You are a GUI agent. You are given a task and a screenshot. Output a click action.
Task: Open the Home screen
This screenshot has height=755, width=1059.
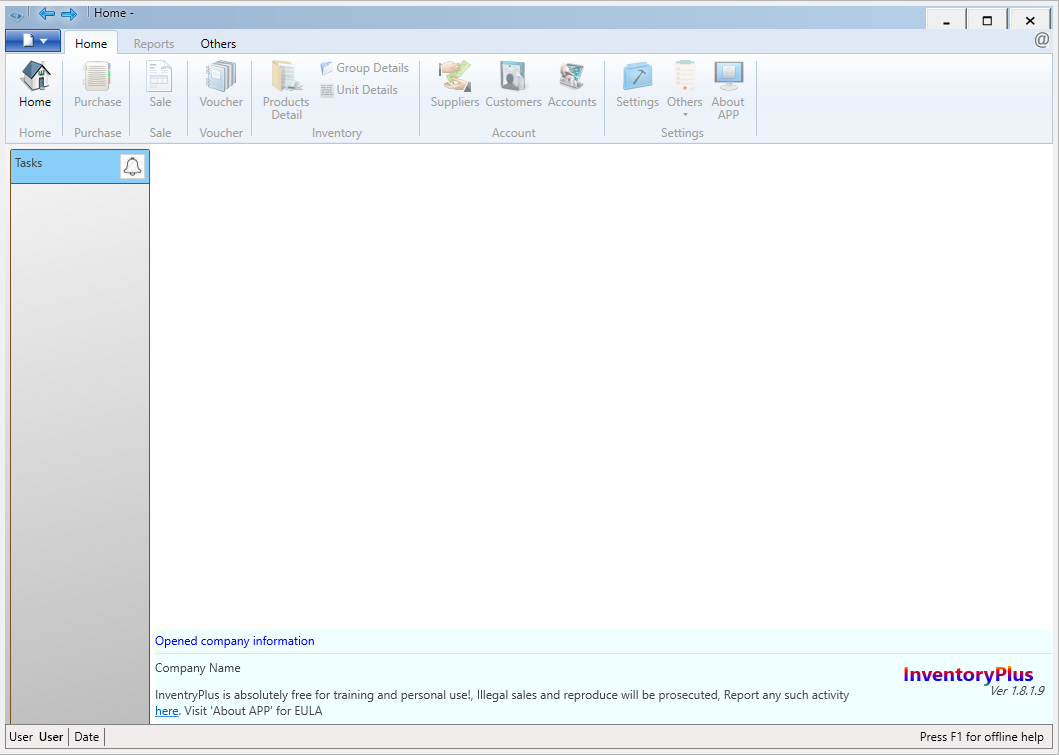(34, 86)
